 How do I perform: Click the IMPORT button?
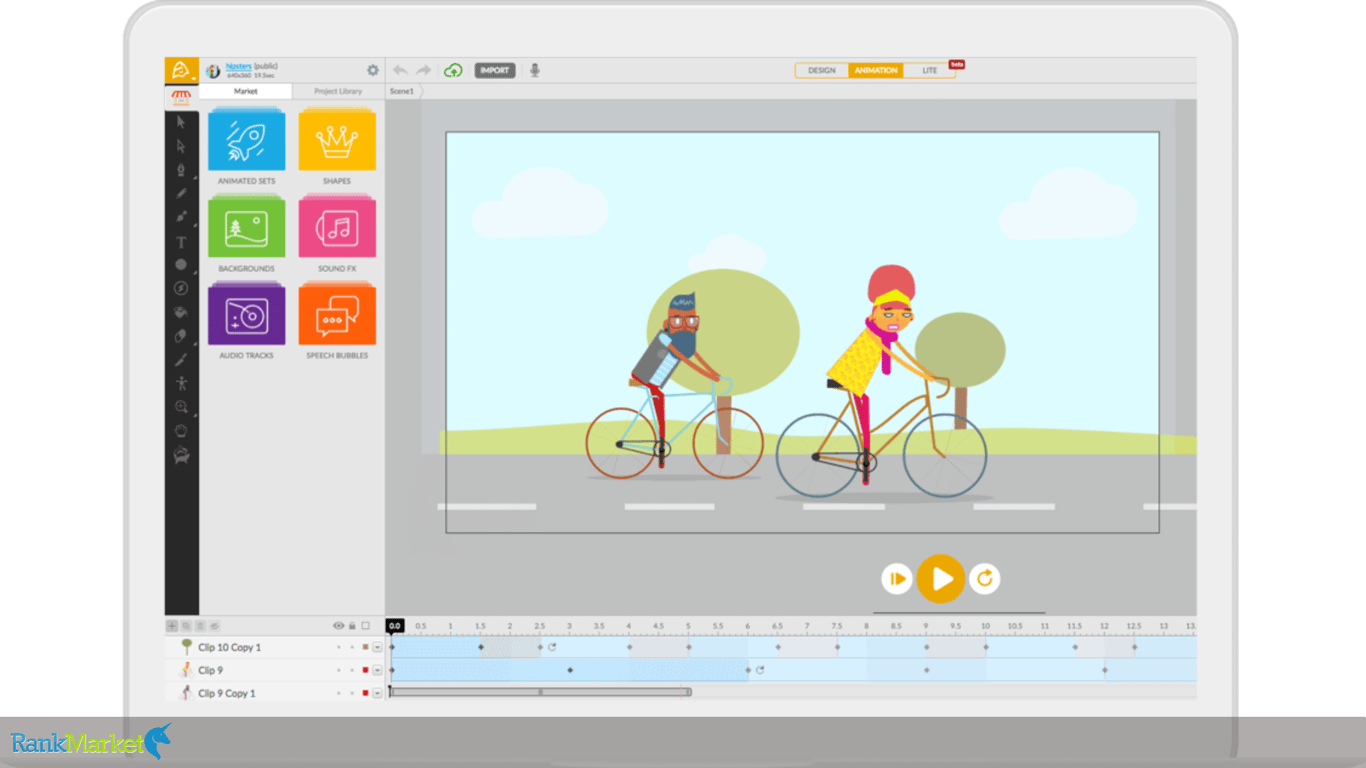pyautogui.click(x=495, y=70)
